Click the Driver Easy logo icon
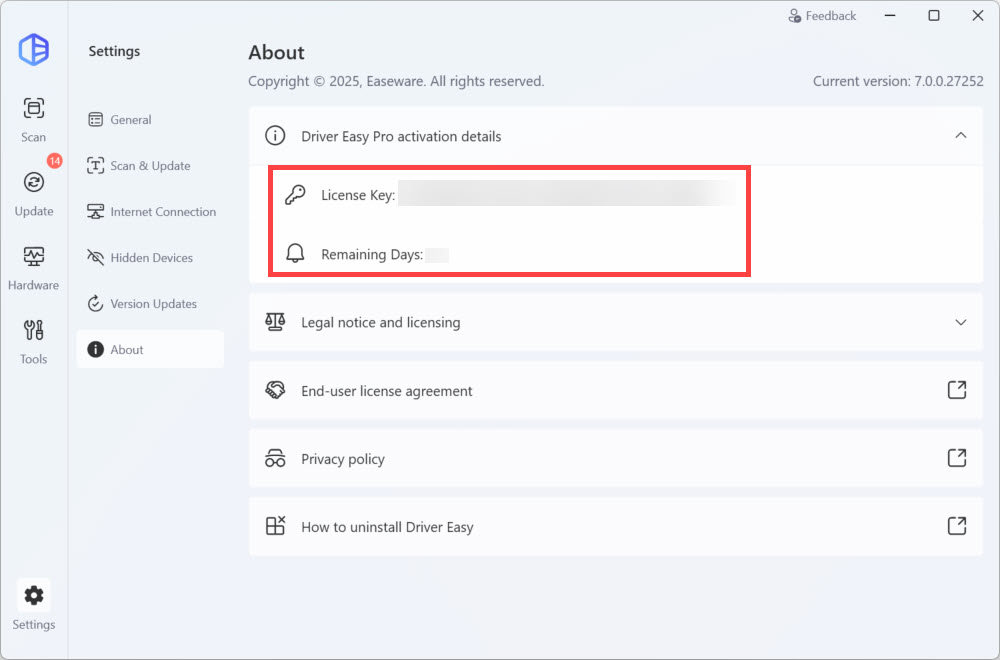 tap(34, 49)
